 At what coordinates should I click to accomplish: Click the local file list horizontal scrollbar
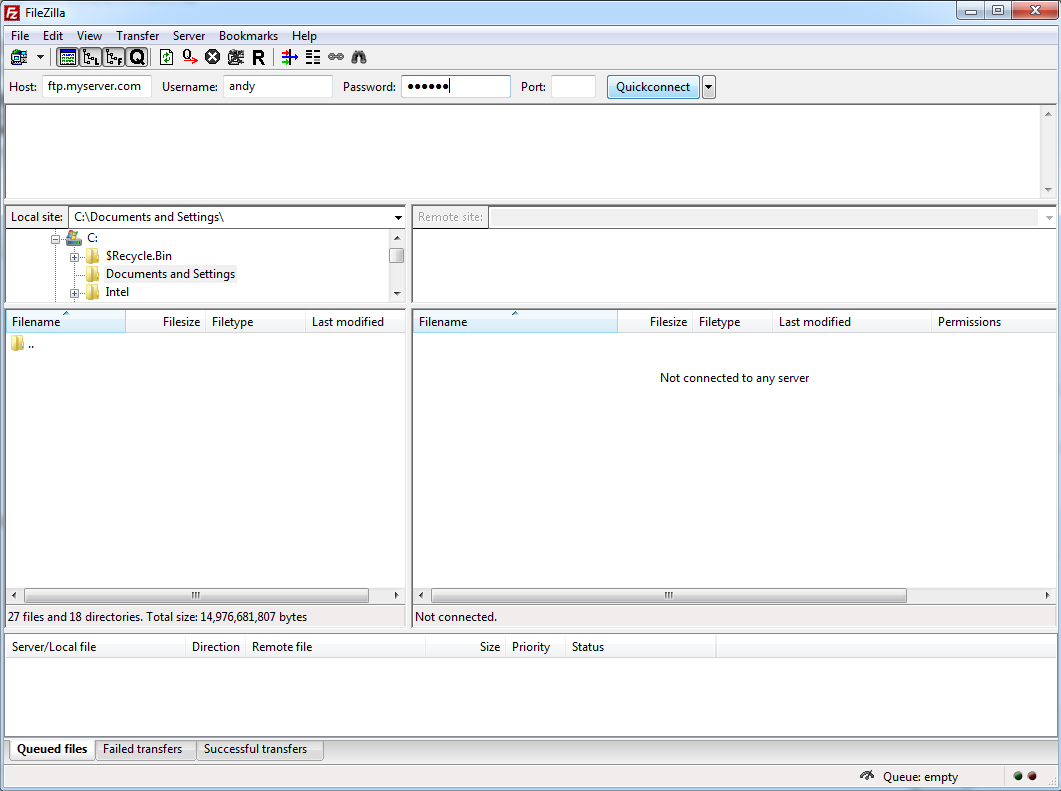(x=196, y=595)
